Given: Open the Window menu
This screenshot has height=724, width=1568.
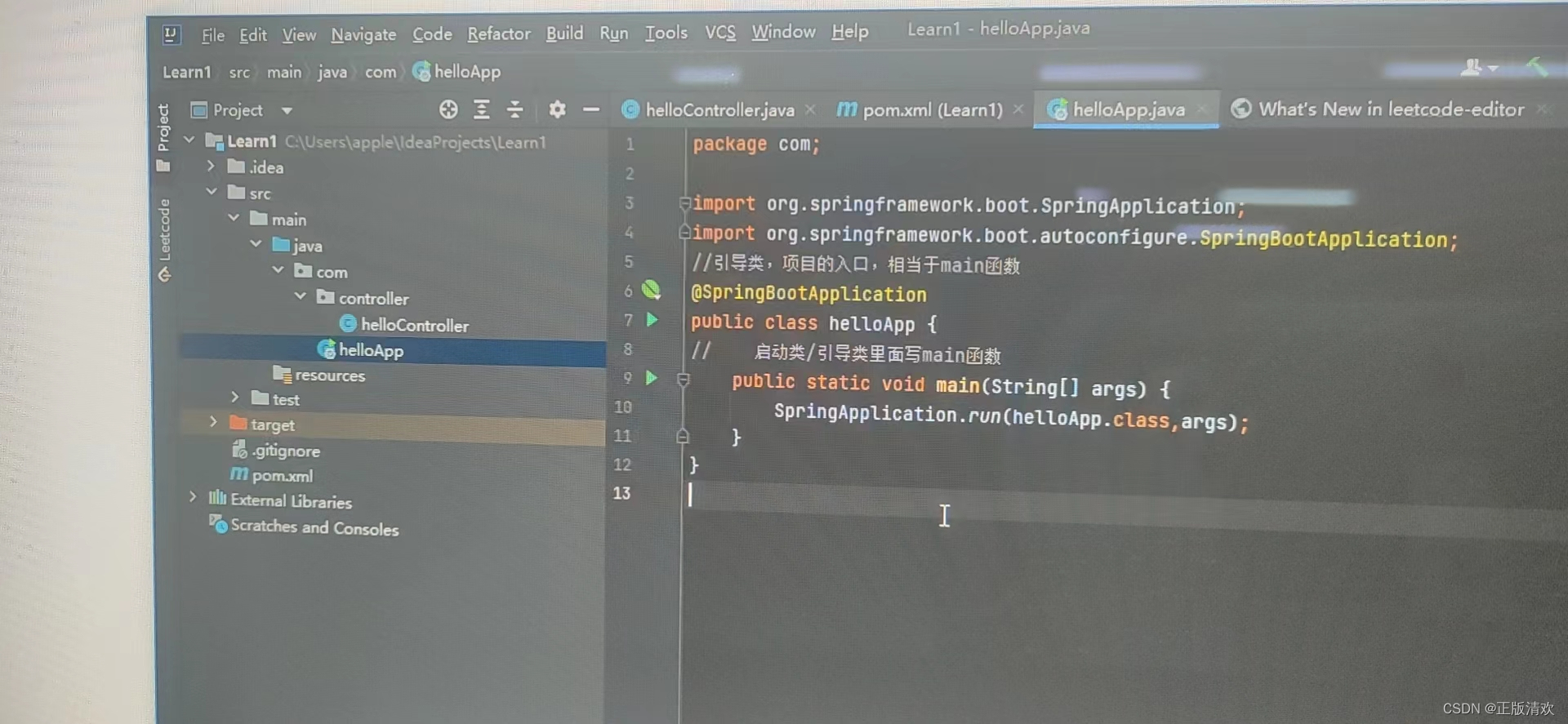Looking at the screenshot, I should point(783,31).
